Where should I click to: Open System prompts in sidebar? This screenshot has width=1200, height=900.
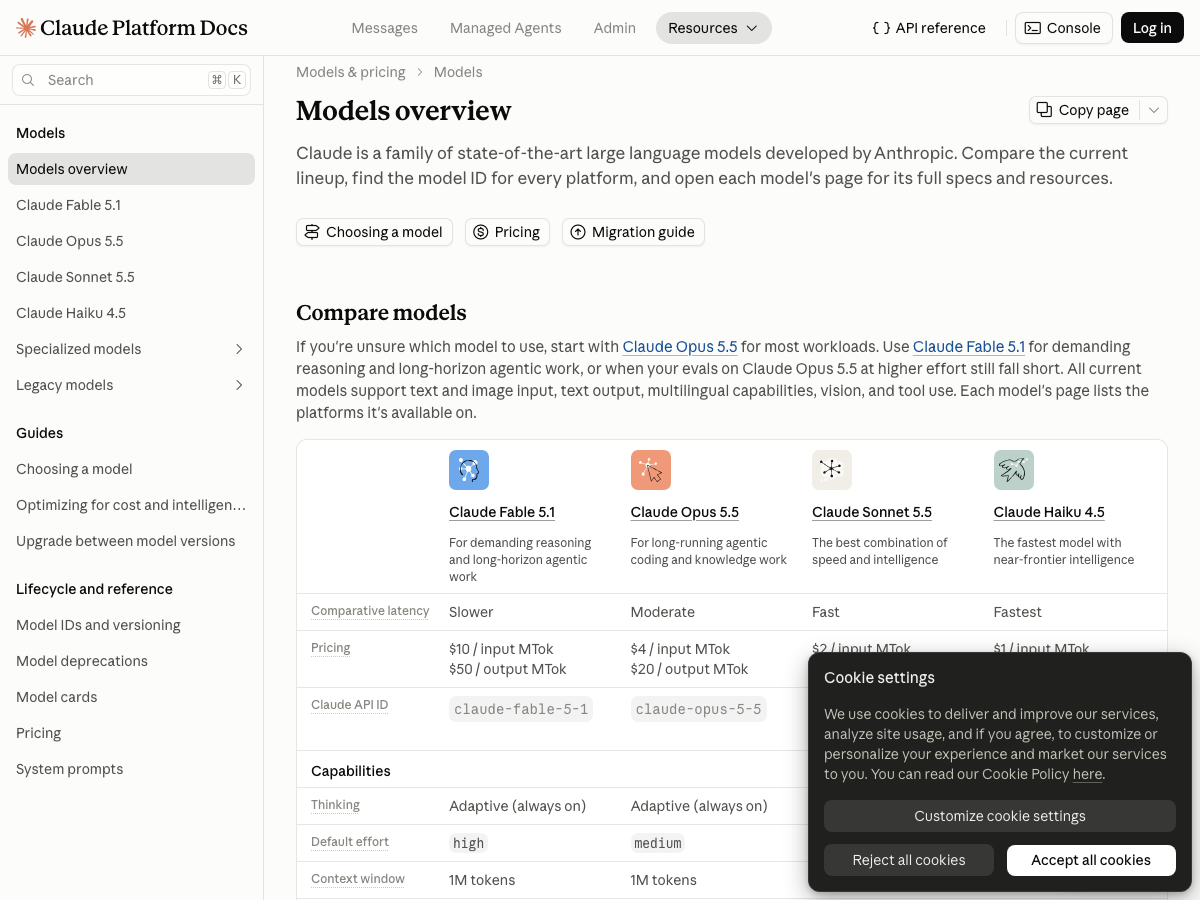coord(131,769)
